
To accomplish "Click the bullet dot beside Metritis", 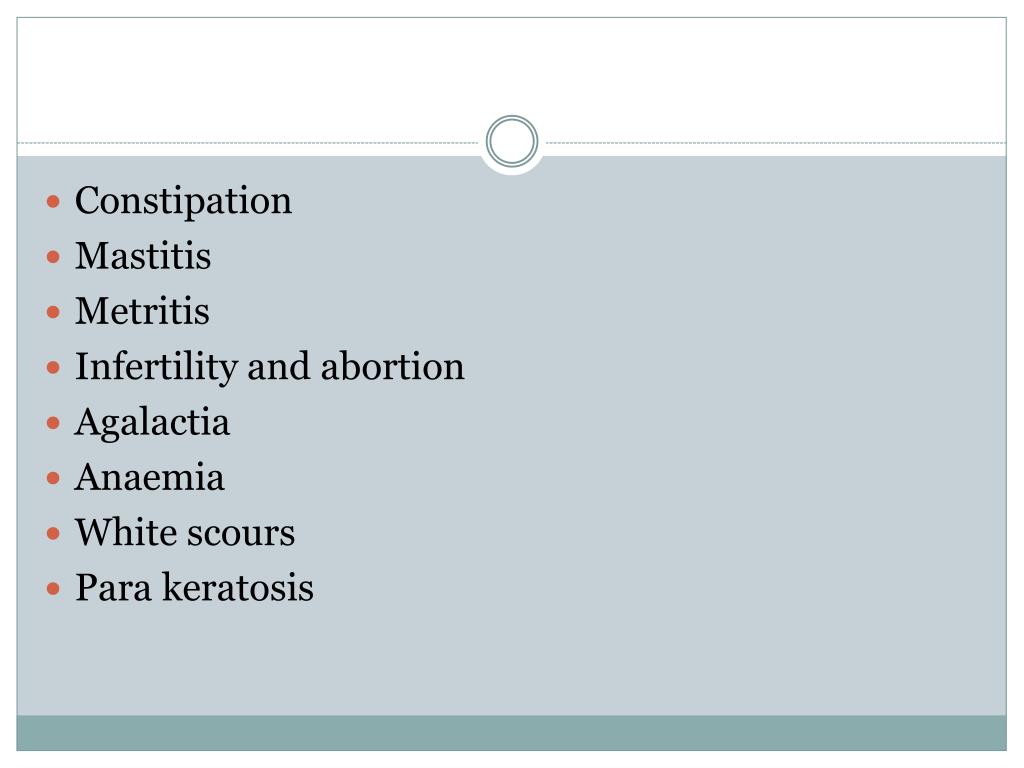I will [x=54, y=313].
